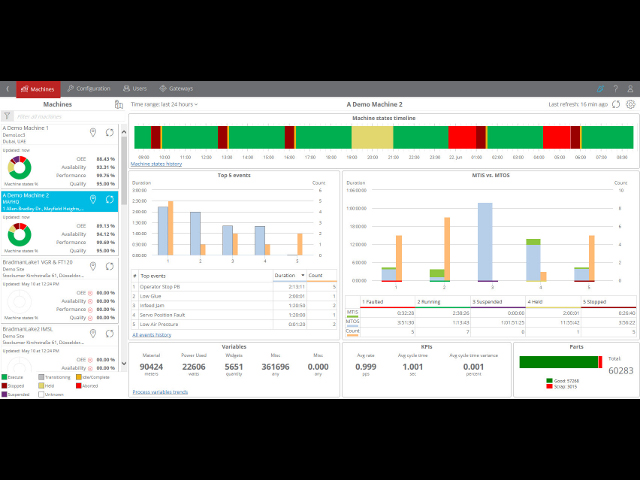Open the Machine states history link

(x=157, y=164)
